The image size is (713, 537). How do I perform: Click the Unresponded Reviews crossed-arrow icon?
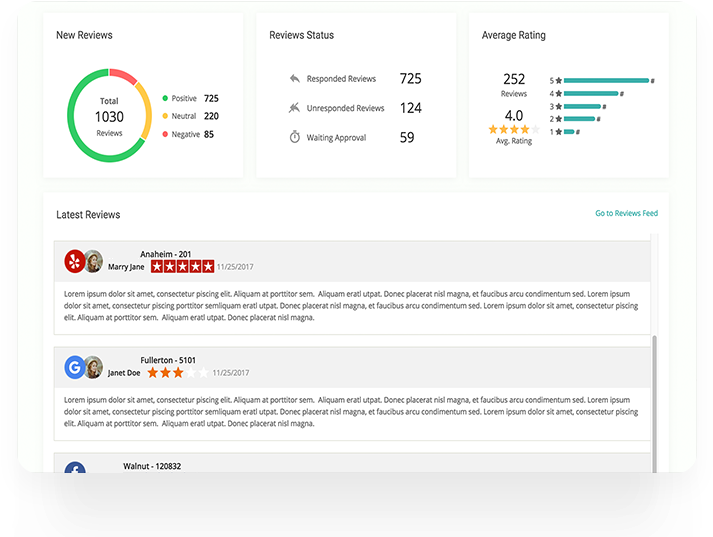[x=294, y=108]
